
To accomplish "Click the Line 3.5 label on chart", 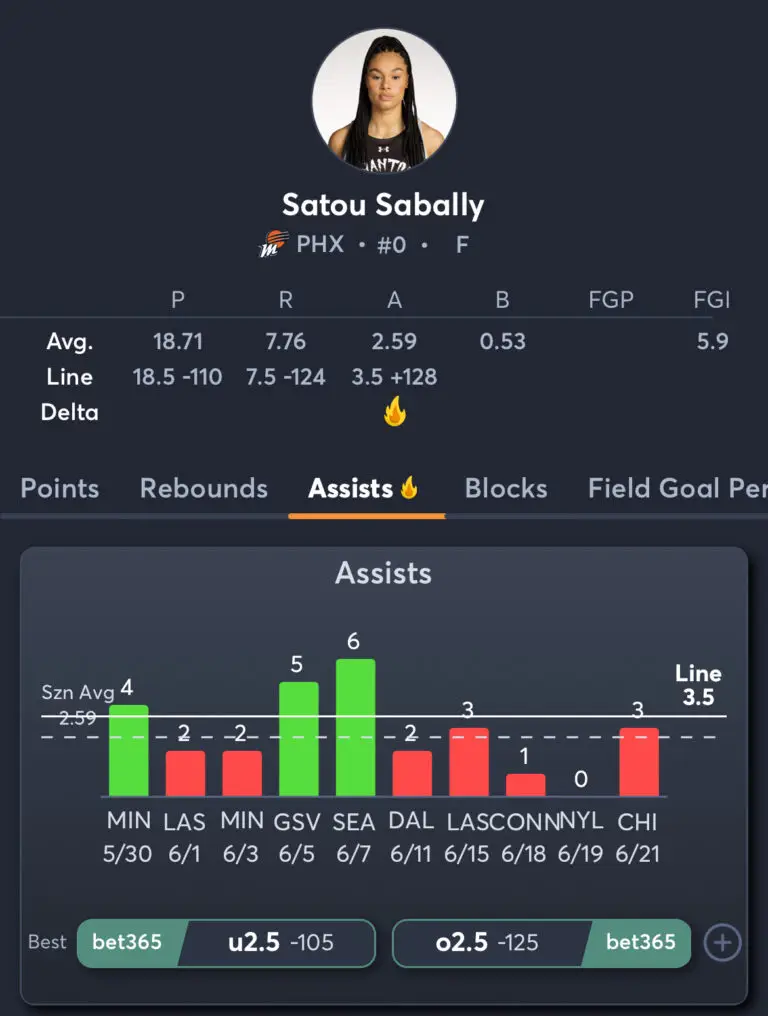I will pos(698,685).
